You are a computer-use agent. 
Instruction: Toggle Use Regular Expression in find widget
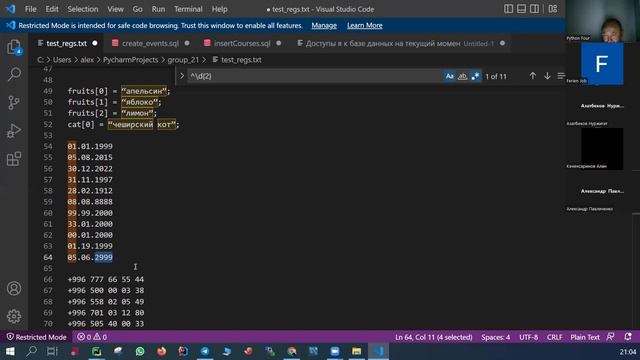[475, 76]
